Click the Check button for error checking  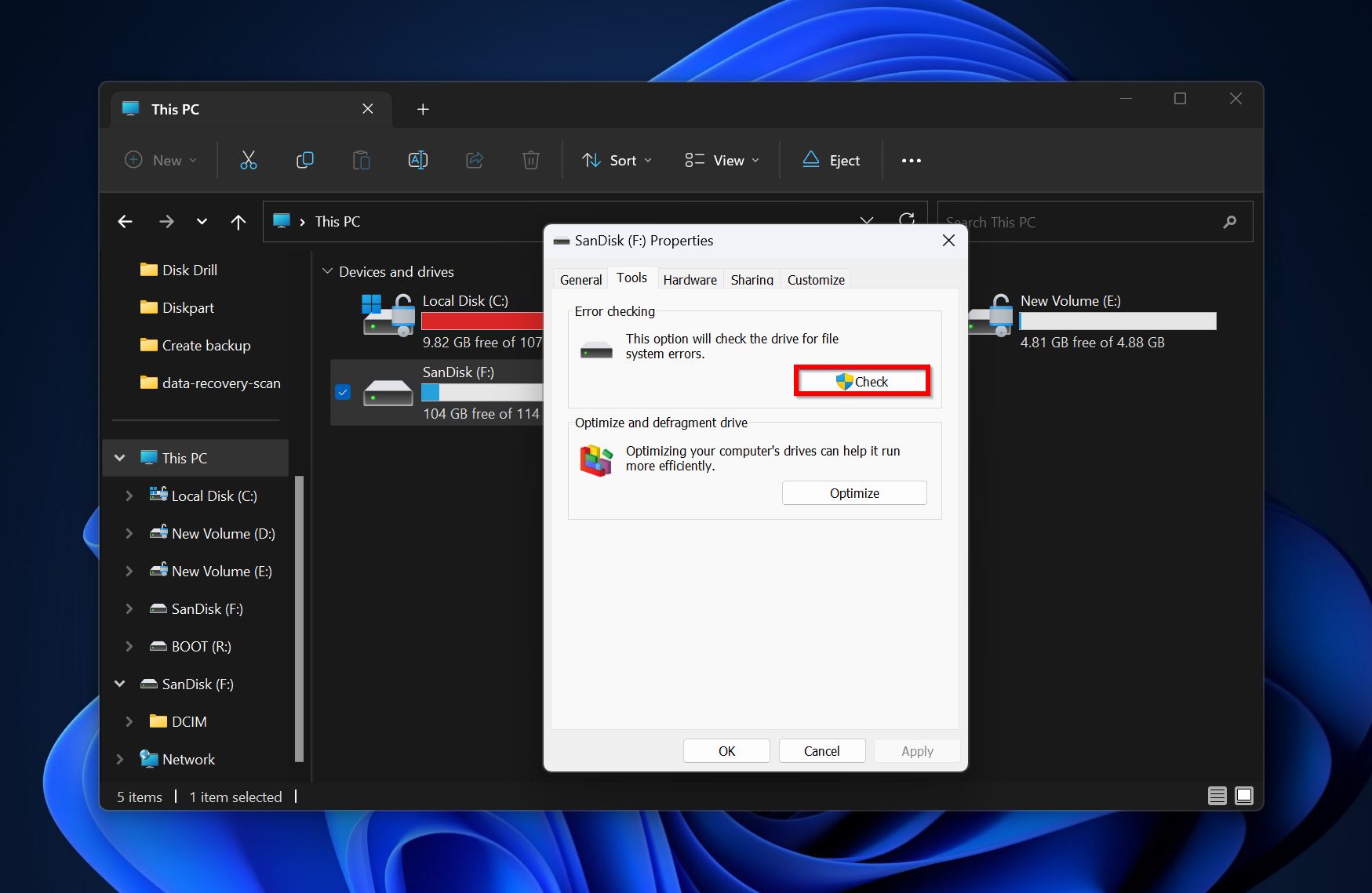click(862, 381)
